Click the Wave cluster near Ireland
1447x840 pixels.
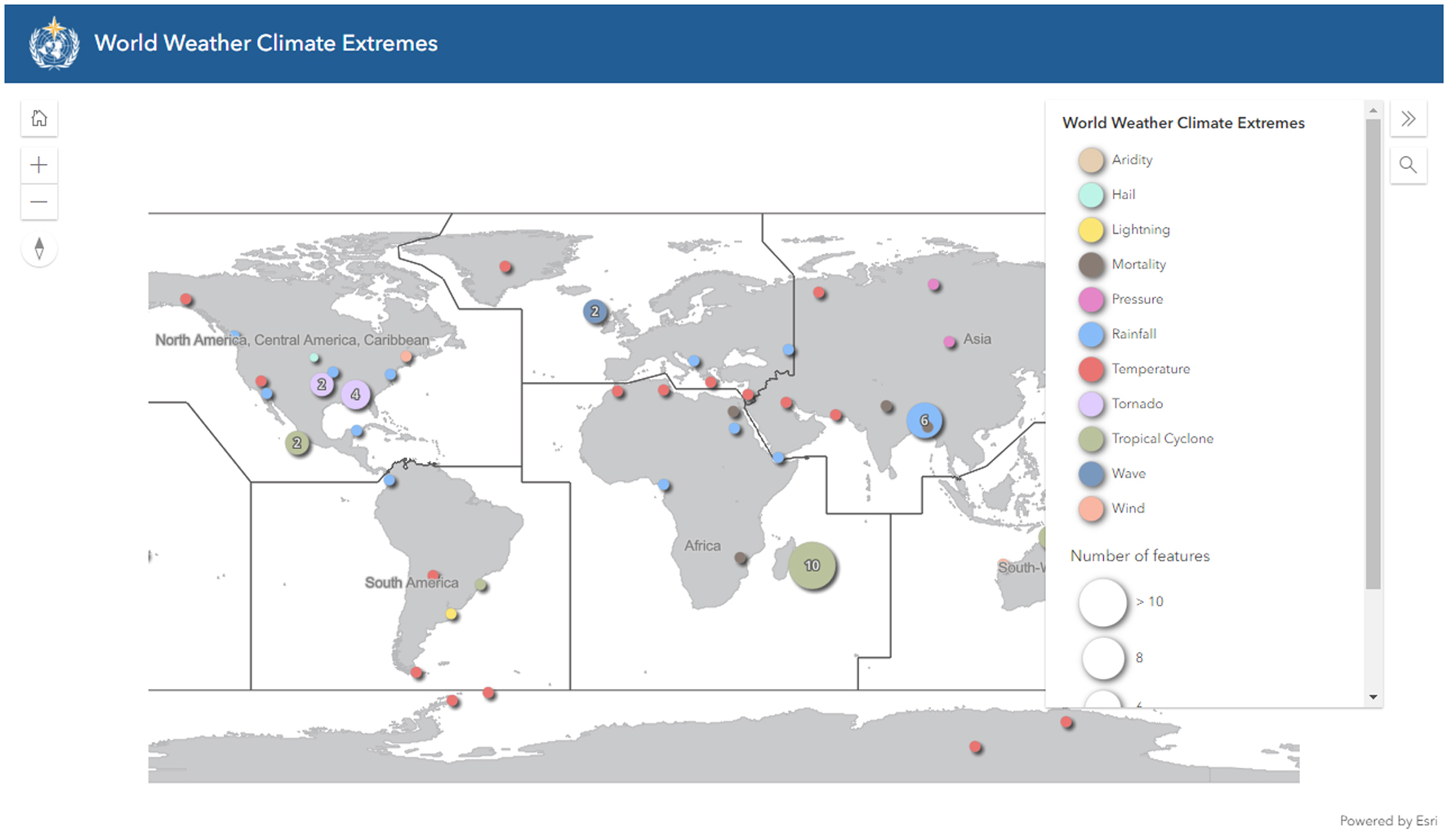[595, 311]
